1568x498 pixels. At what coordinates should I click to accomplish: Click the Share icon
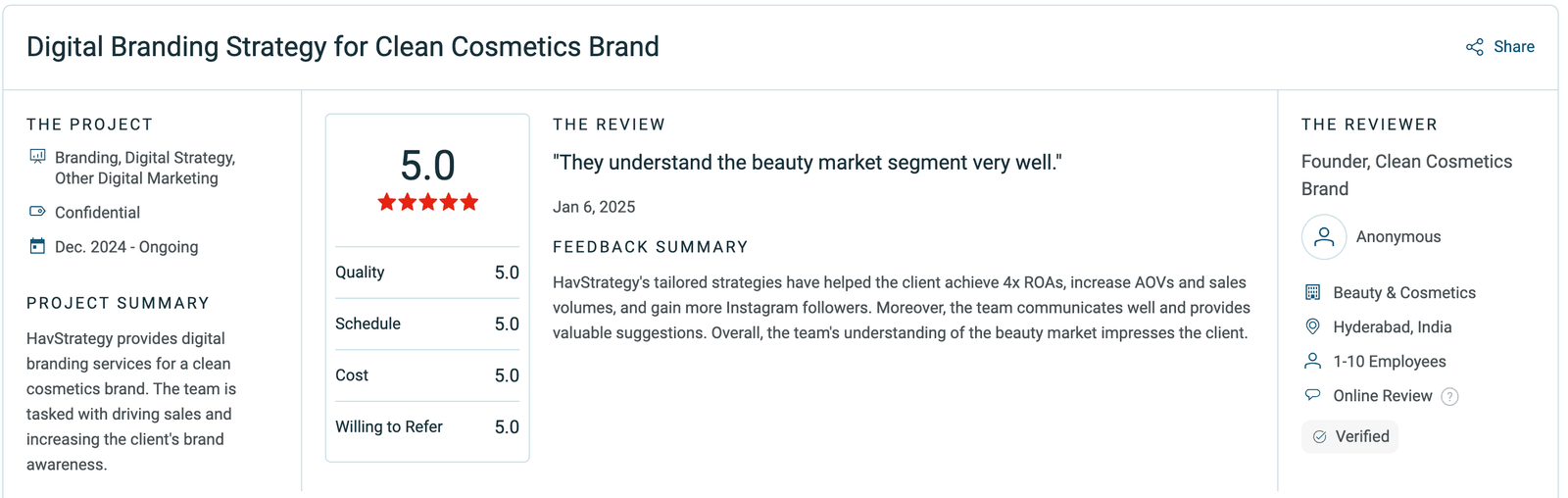pyautogui.click(x=1474, y=47)
